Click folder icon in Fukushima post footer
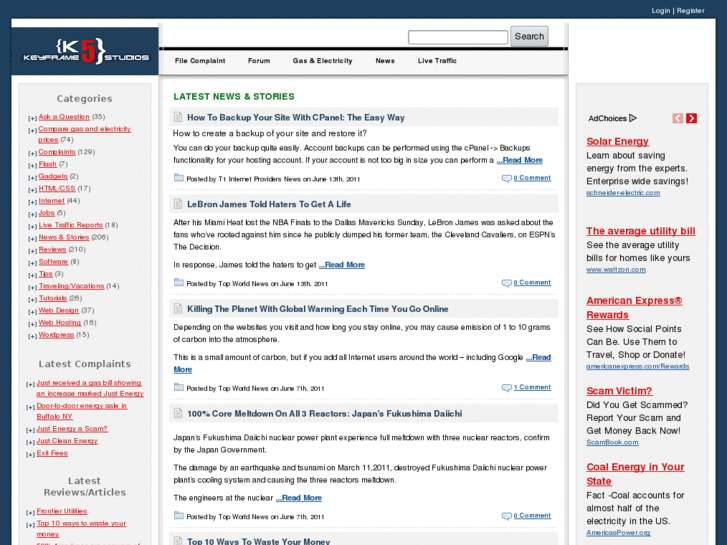Viewport: 727px width, 545px height. coord(179,515)
